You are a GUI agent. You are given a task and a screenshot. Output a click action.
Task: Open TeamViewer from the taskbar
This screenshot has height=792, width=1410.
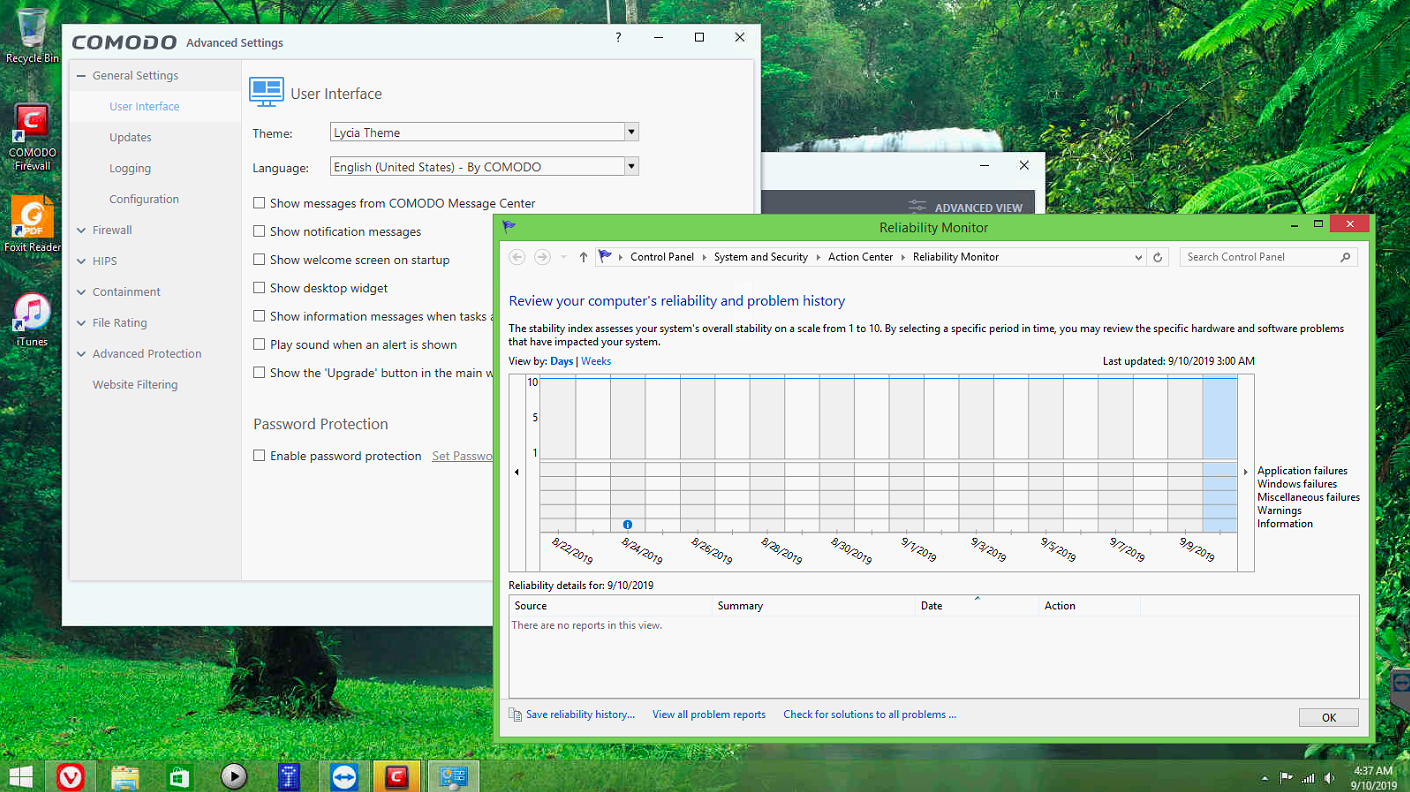pyautogui.click(x=343, y=776)
